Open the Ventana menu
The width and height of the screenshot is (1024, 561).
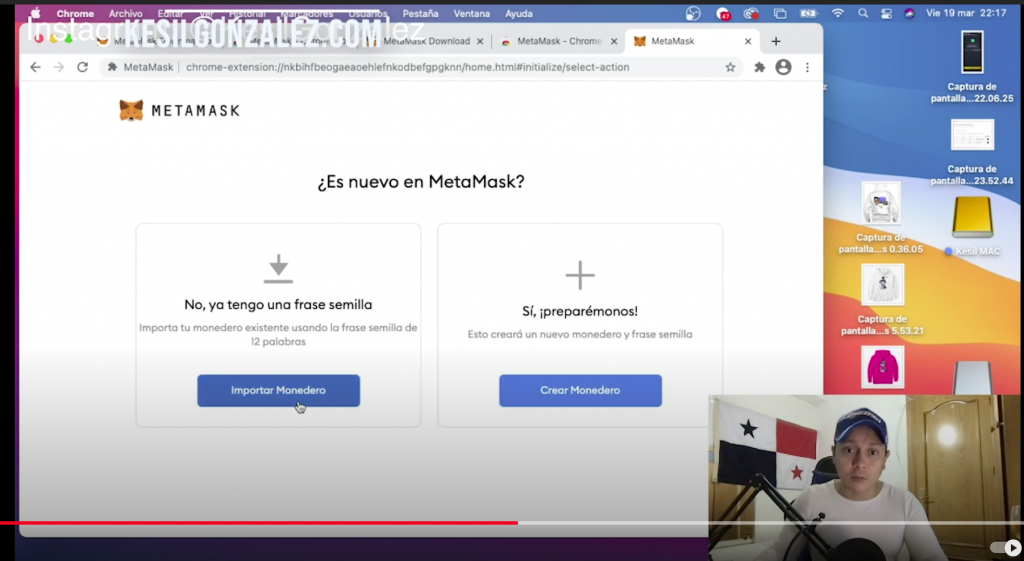click(472, 14)
